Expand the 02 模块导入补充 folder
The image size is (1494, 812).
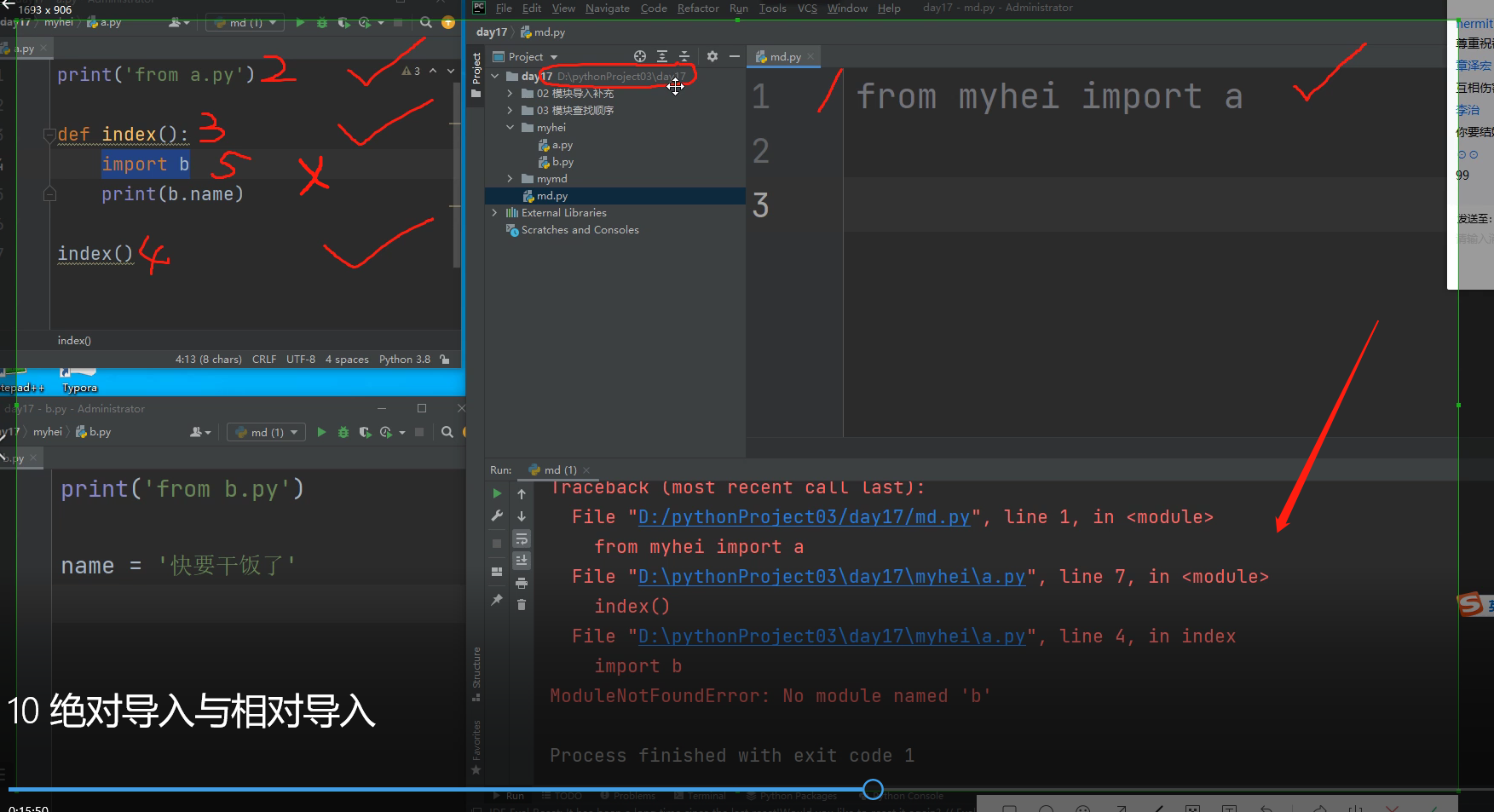click(x=510, y=94)
